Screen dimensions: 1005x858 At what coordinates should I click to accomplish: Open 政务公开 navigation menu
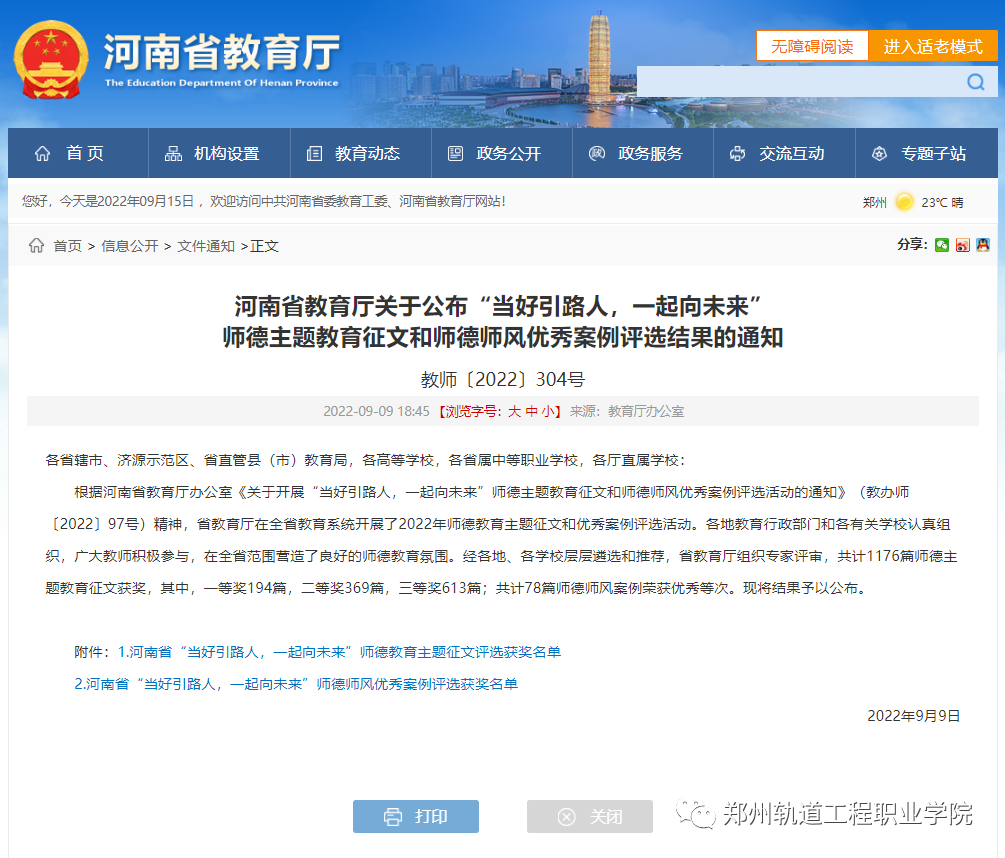click(502, 153)
